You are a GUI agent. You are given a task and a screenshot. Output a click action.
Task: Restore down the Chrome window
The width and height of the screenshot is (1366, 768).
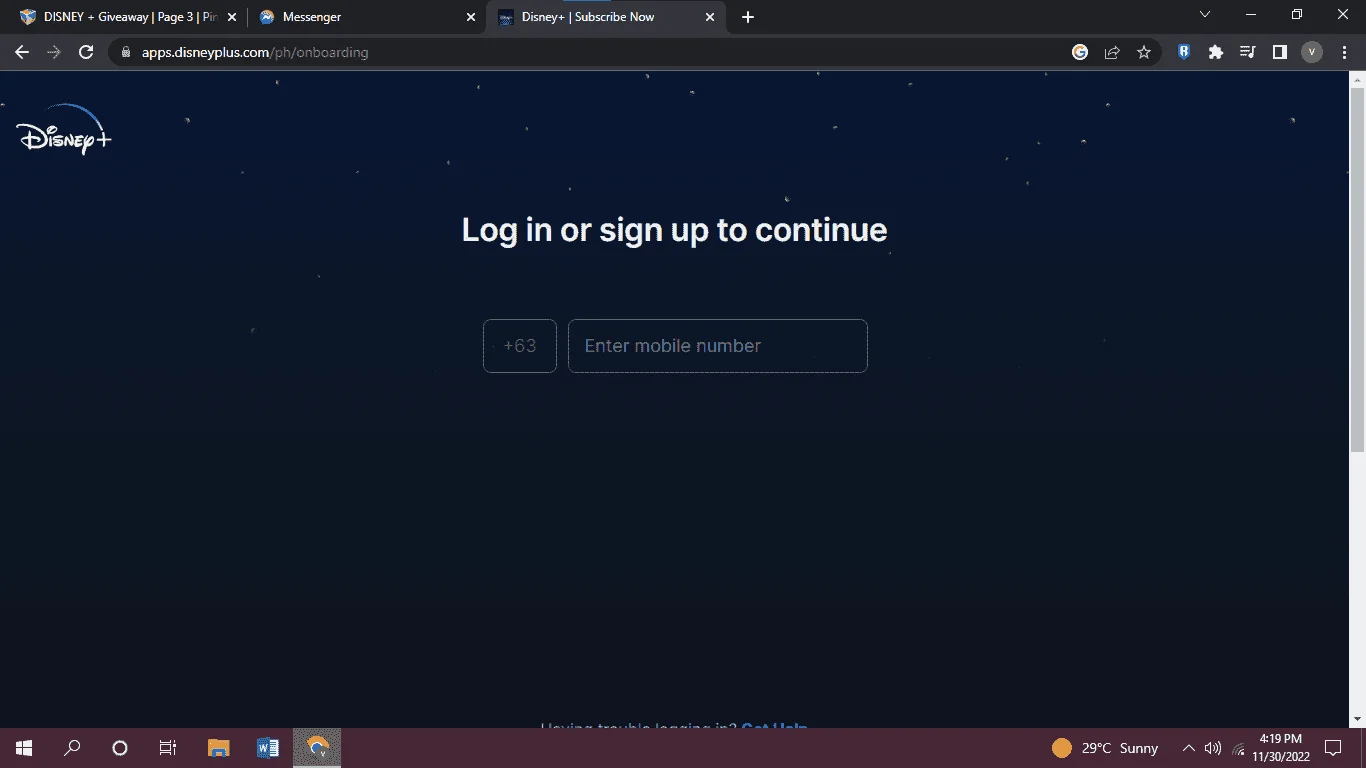coord(1297,15)
